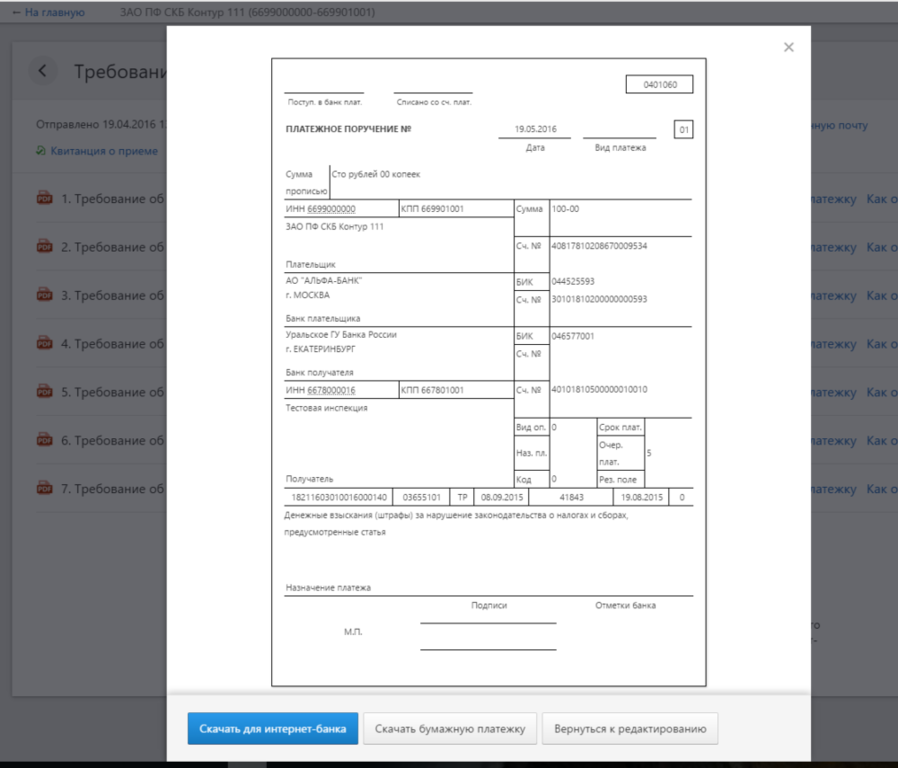The width and height of the screenshot is (898, 768).
Task: Close the payment order preview dialog
Action: [x=788, y=47]
